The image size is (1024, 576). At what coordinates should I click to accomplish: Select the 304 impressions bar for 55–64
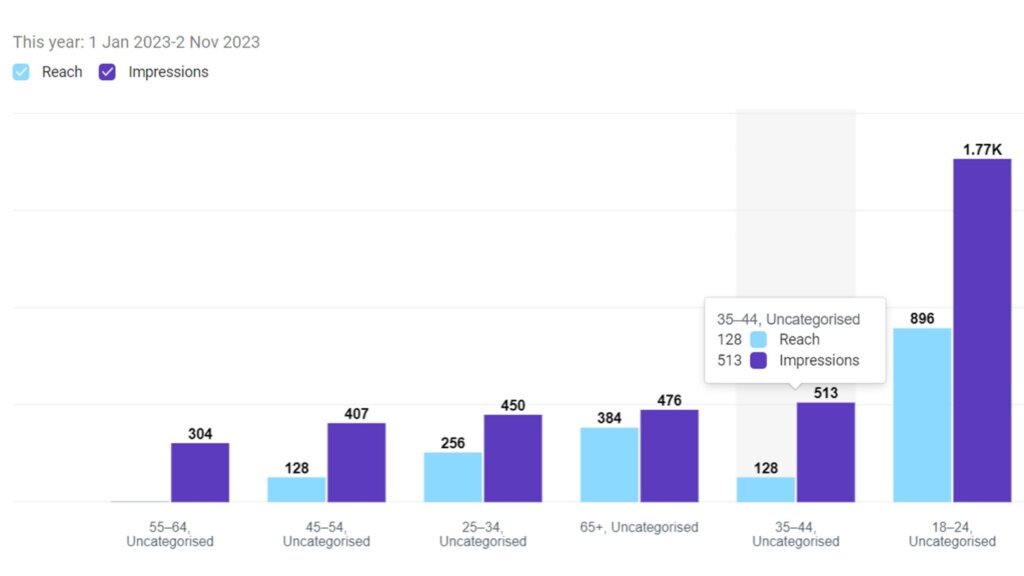click(200, 473)
